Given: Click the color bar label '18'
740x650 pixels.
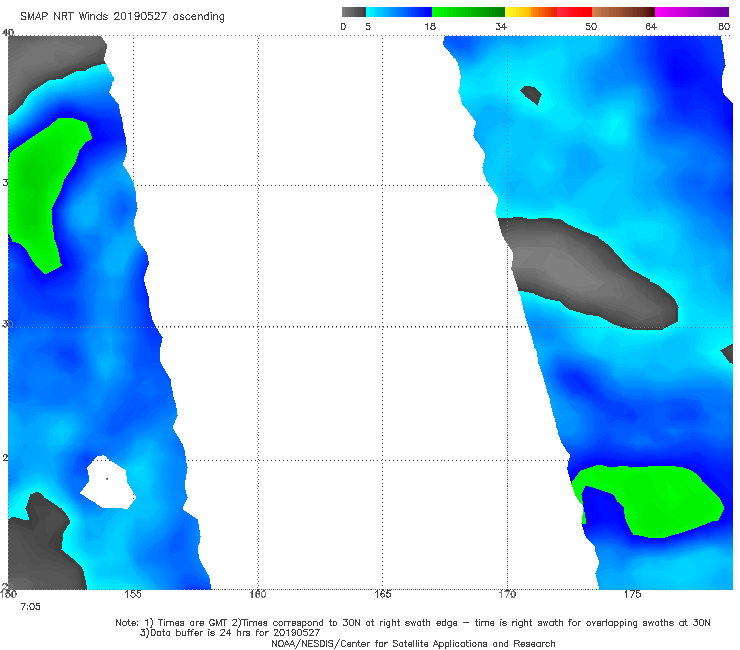Looking at the screenshot, I should [x=430, y=27].
